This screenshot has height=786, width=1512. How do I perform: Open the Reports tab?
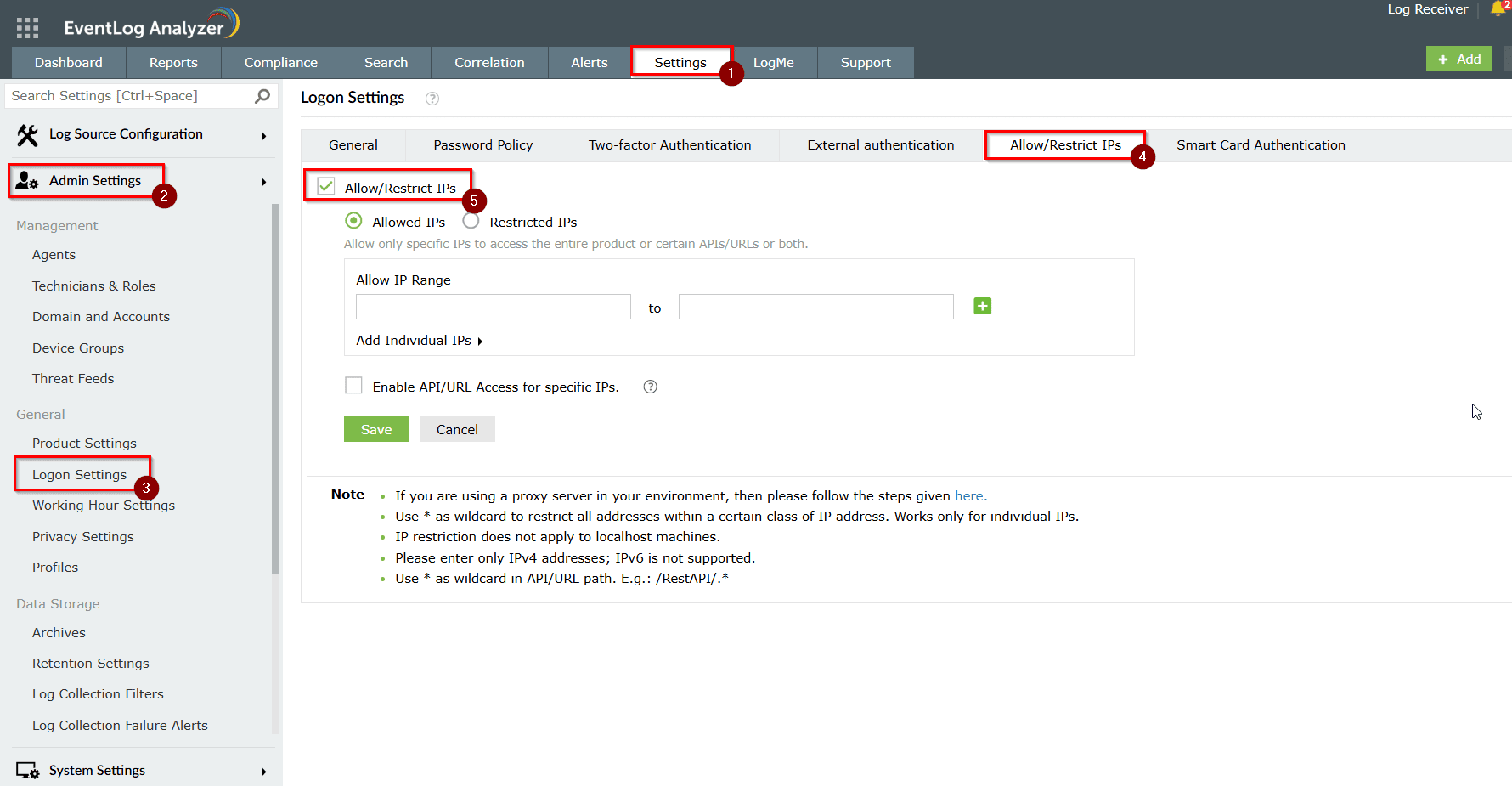173,63
